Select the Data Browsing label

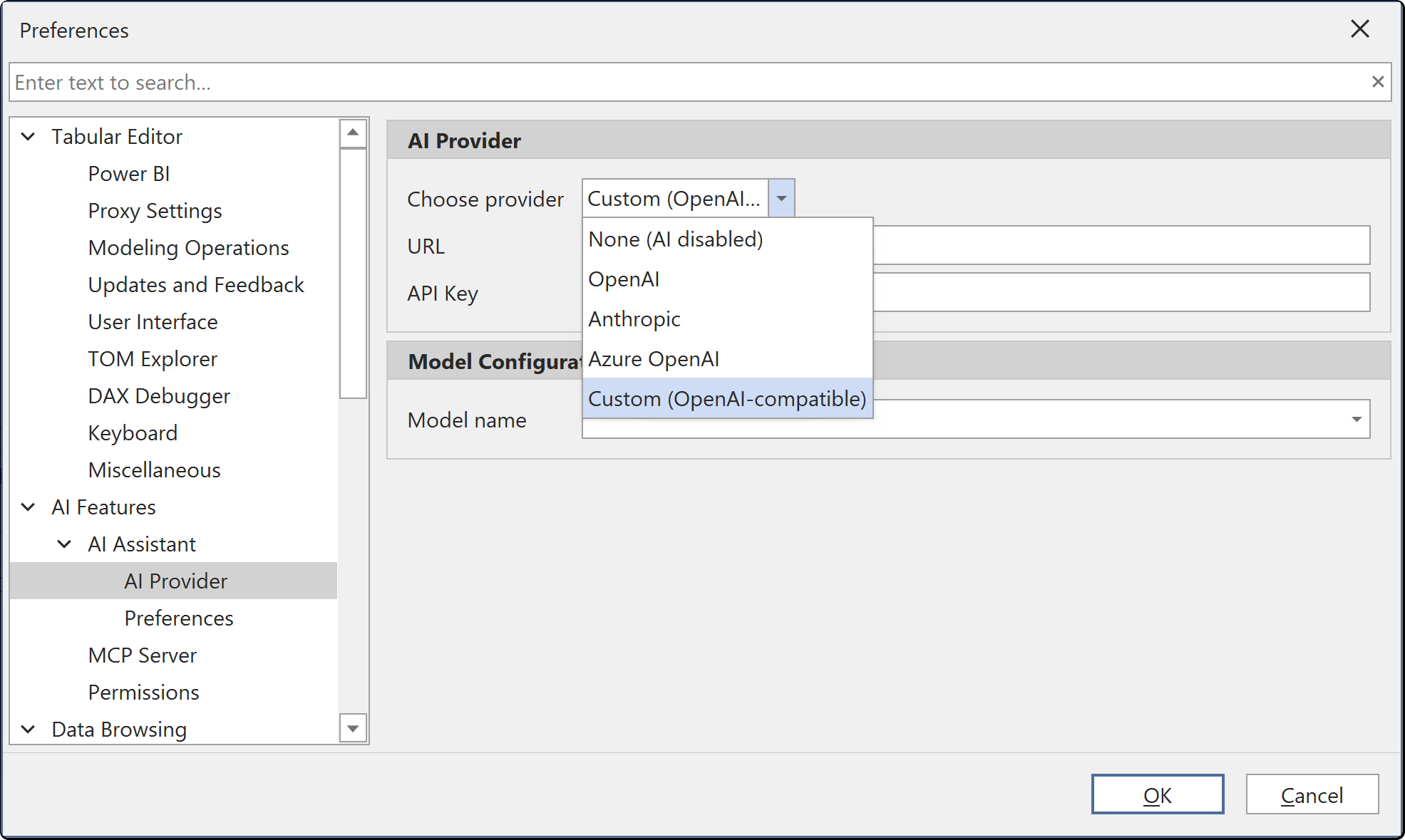(x=119, y=729)
